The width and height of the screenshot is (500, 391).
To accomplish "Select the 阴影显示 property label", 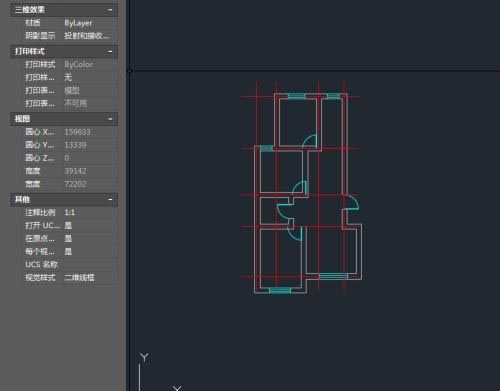I will 40,36.
